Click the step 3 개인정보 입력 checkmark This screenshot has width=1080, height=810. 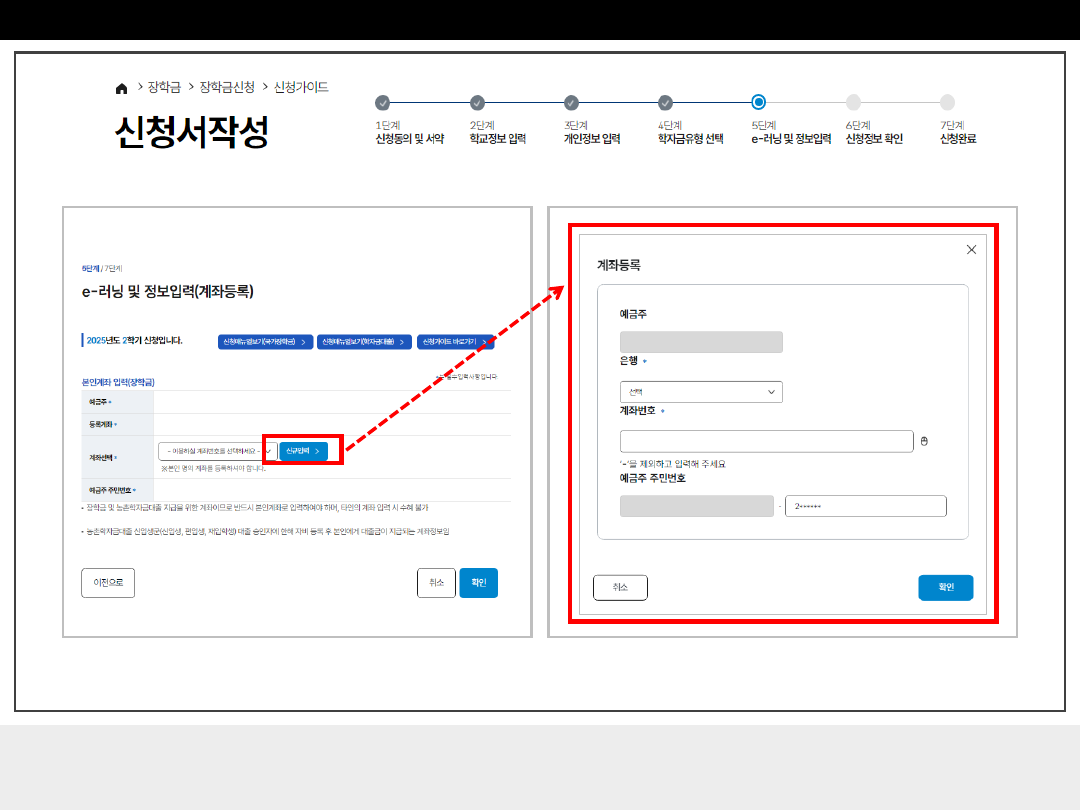[571, 102]
